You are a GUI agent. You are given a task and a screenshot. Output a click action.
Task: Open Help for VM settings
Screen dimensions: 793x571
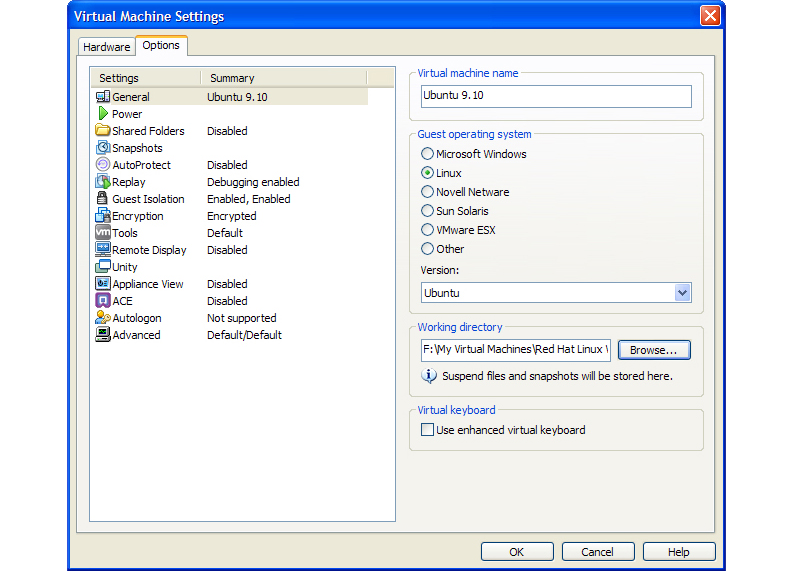point(679,552)
